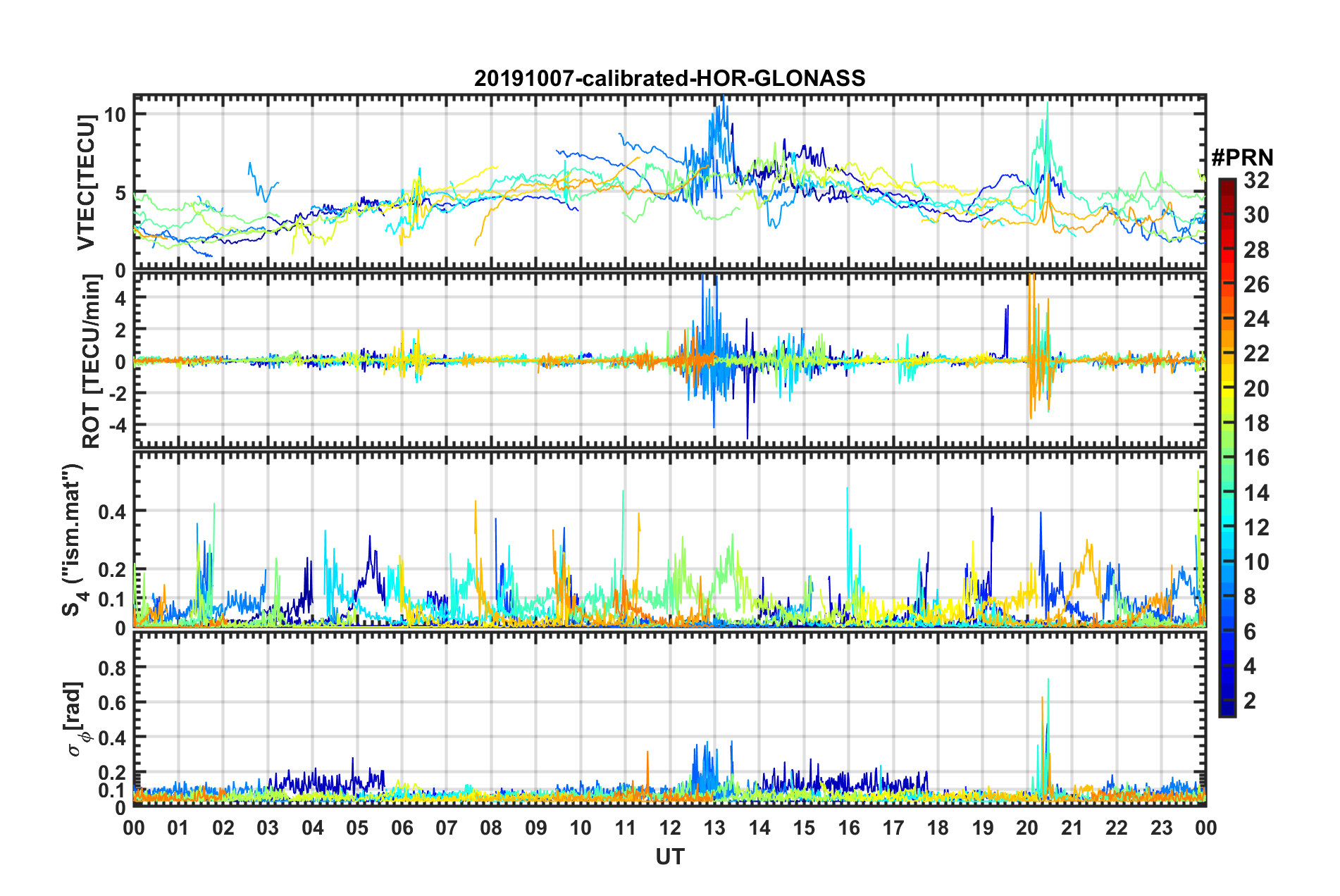Click the ROT [TECU/min] y-axis label
The height and width of the screenshot is (896, 1340).
(x=91, y=361)
